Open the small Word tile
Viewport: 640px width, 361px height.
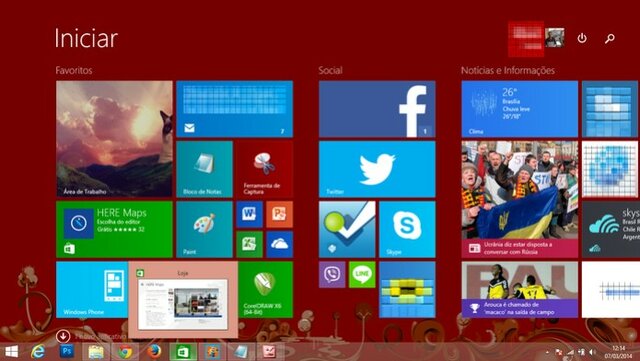click(x=249, y=214)
